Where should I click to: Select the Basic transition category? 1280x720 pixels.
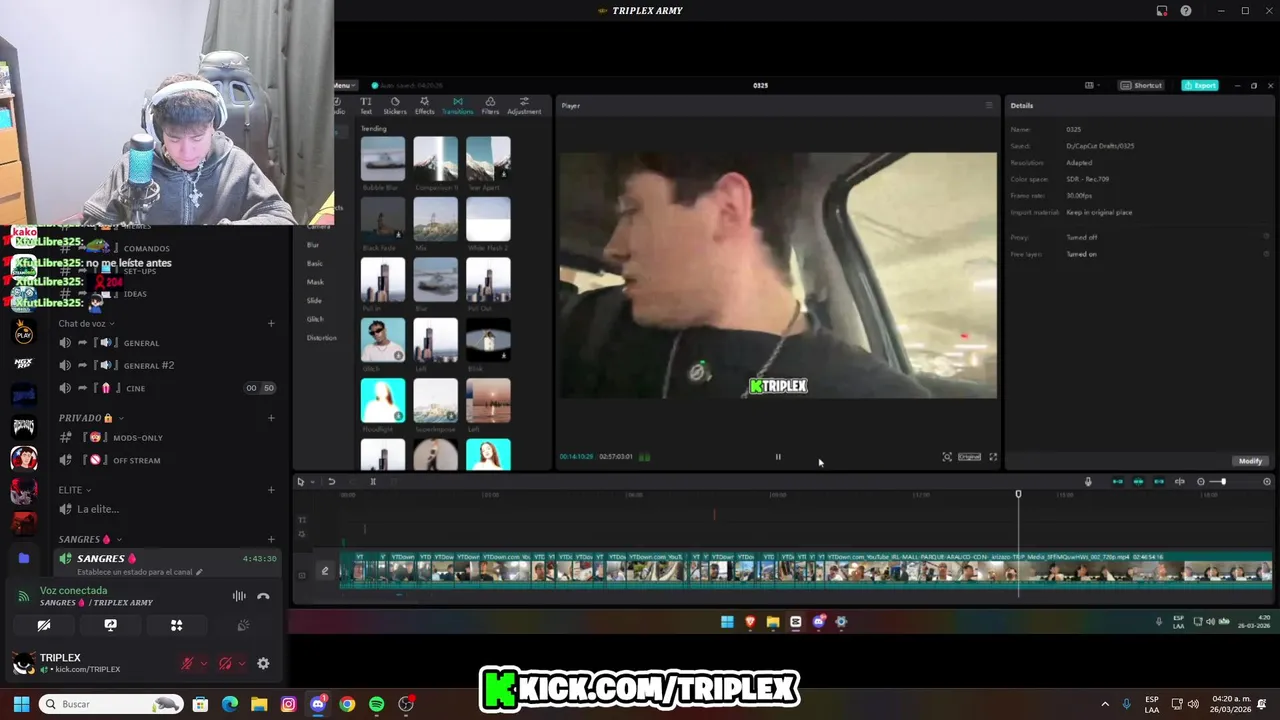click(315, 263)
